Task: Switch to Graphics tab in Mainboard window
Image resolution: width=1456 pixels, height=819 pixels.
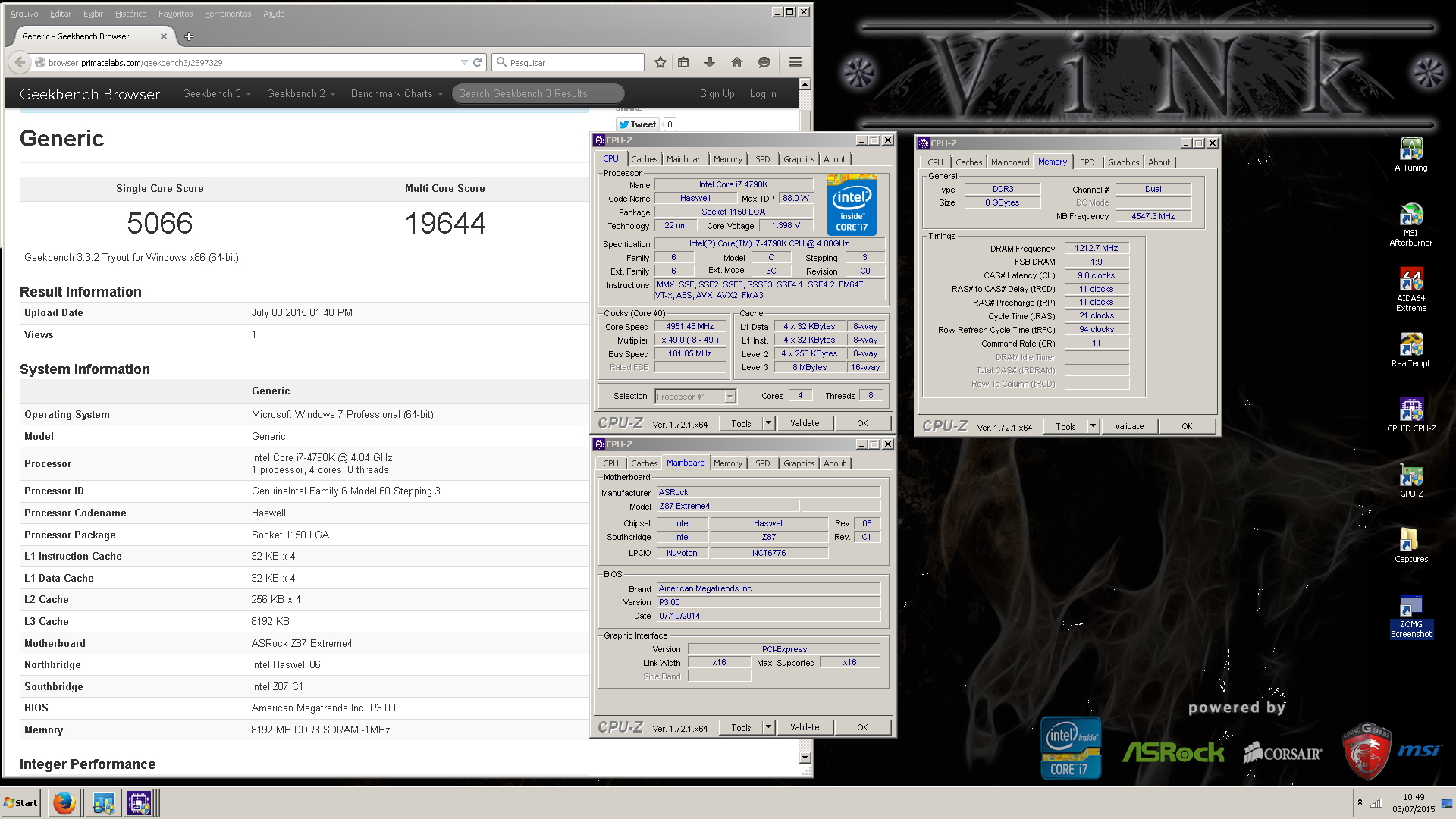Action: click(x=799, y=463)
